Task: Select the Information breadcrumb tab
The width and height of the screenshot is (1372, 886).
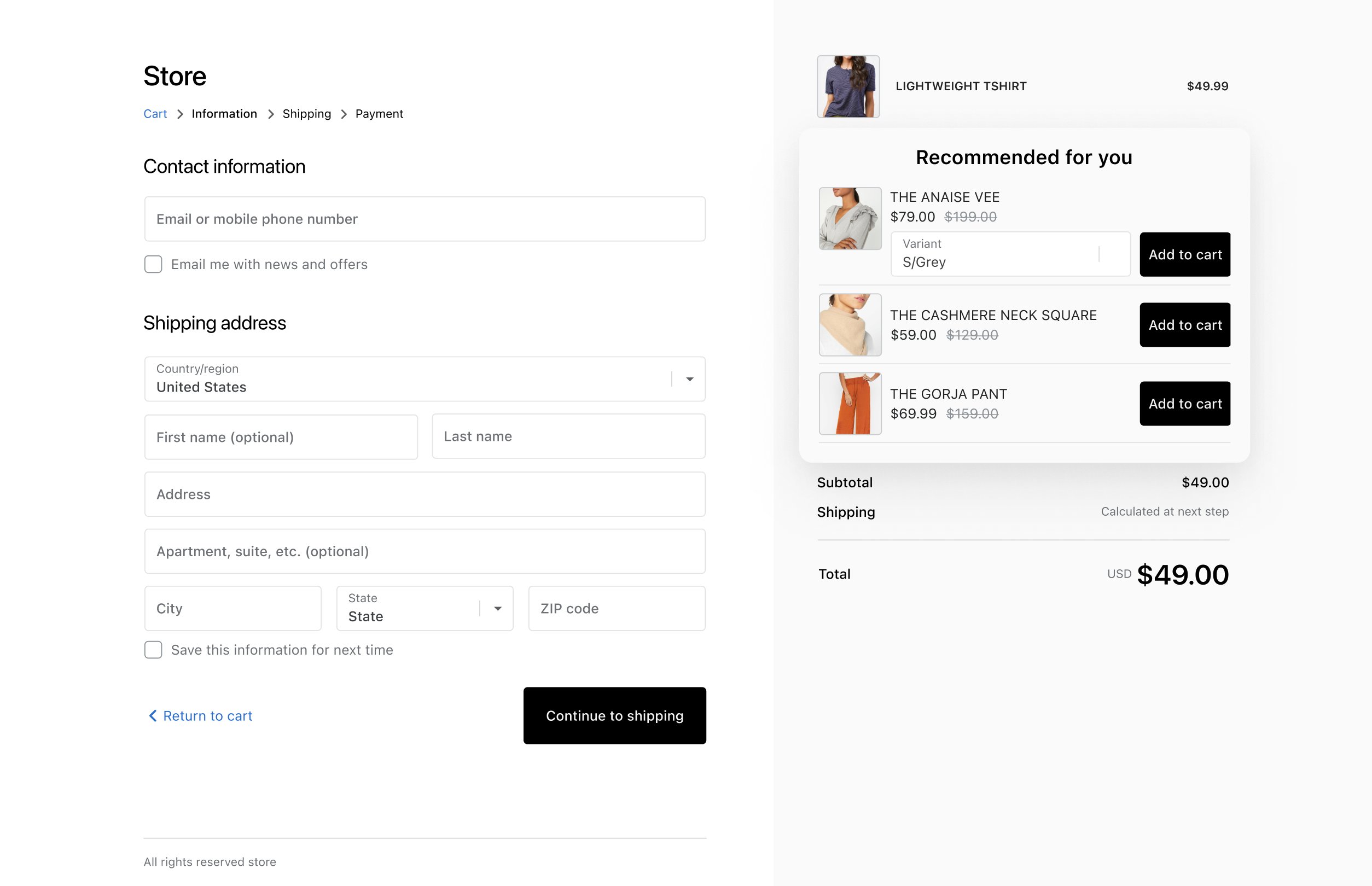Action: point(224,114)
